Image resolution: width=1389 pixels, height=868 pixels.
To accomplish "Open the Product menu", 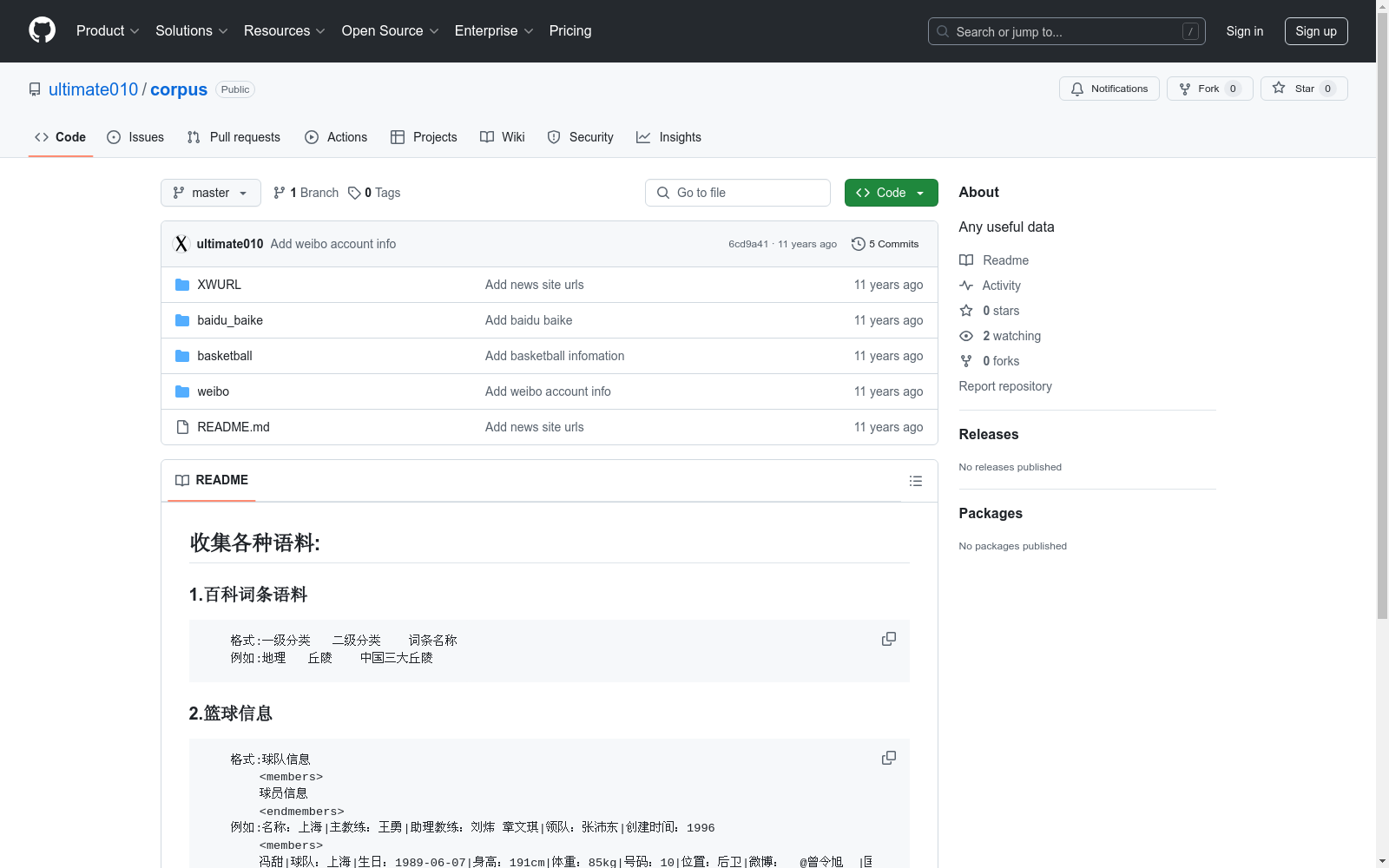I will coord(108,30).
